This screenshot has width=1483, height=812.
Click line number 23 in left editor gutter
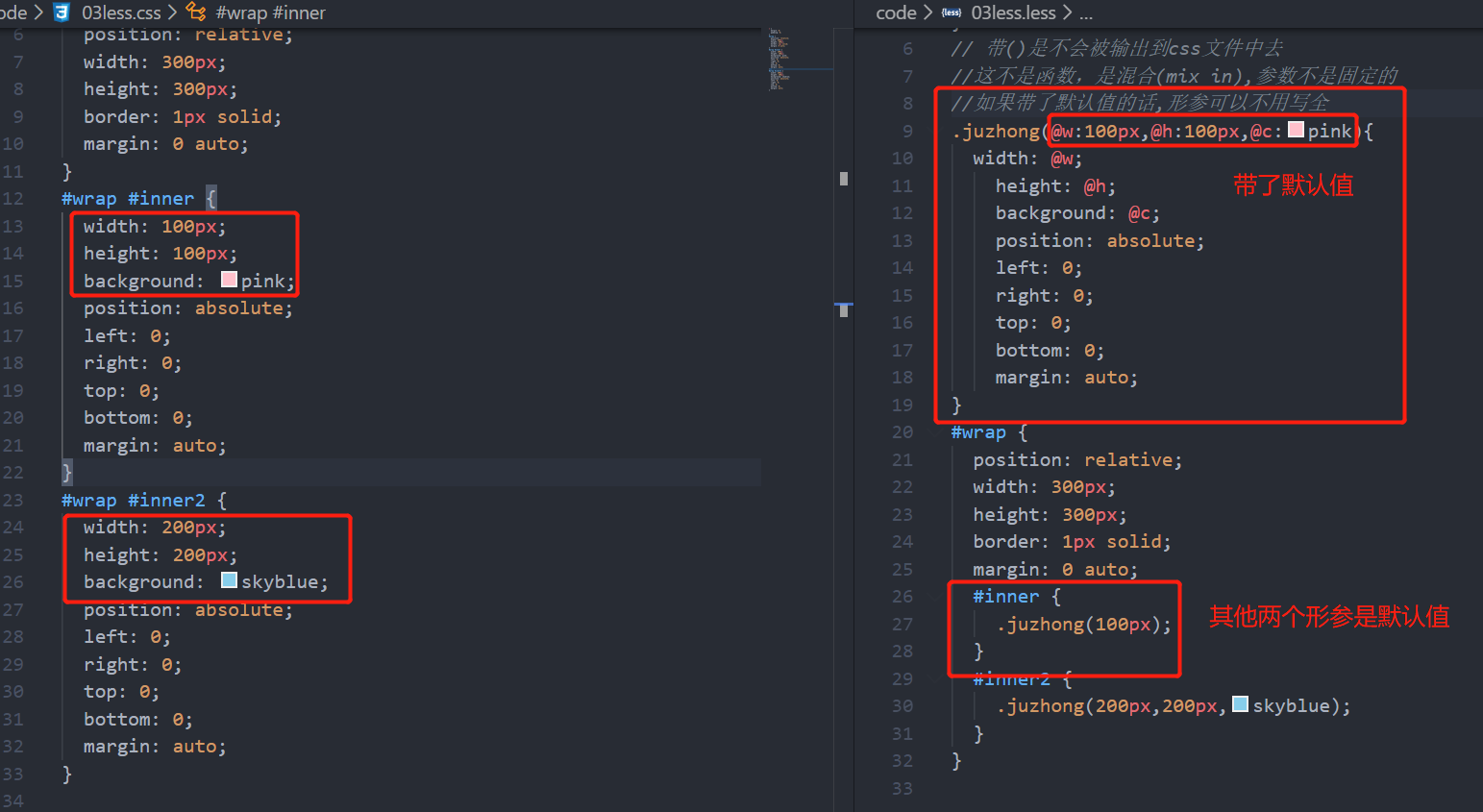point(12,501)
